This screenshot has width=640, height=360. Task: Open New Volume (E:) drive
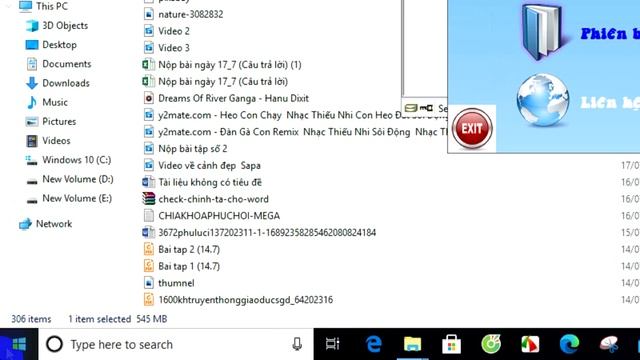(x=77, y=198)
